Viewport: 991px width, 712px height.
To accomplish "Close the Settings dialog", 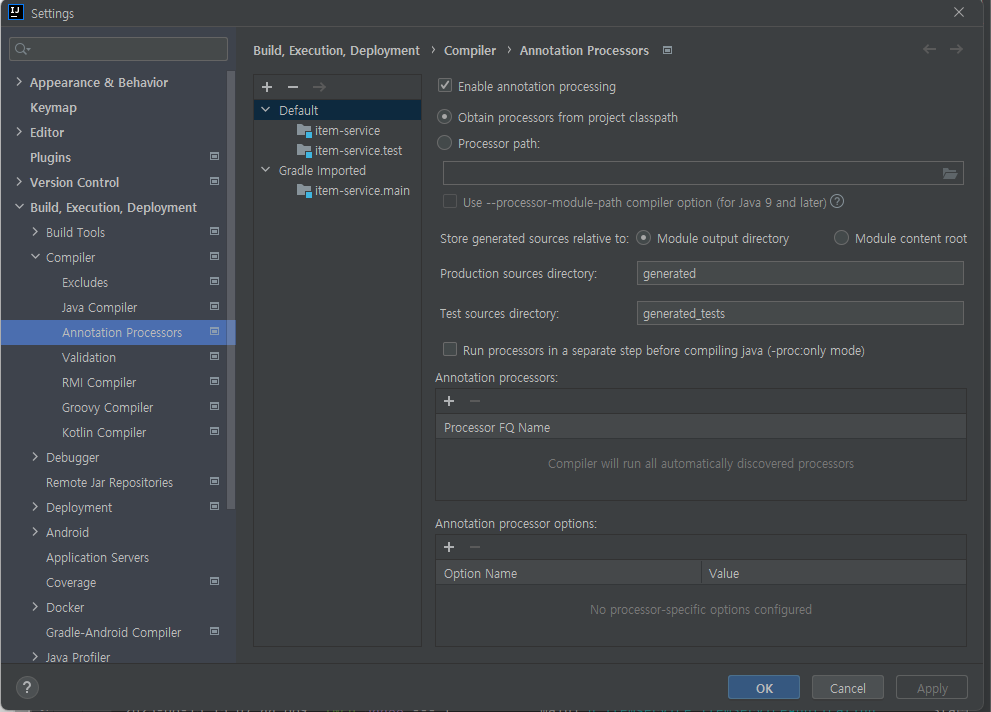I will point(959,12).
